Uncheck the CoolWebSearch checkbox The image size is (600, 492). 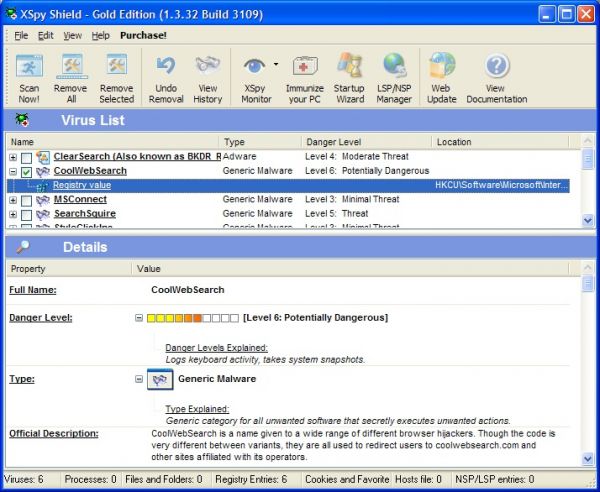(x=26, y=171)
